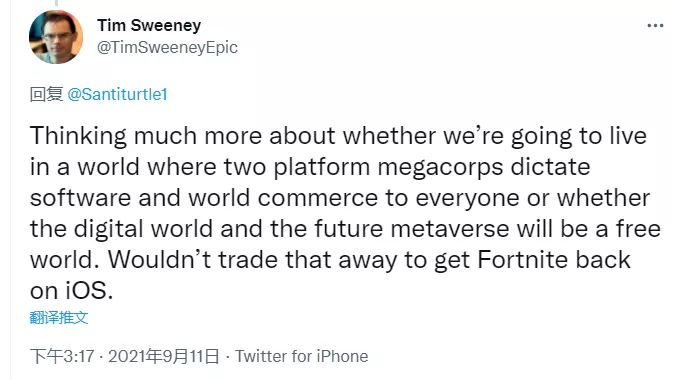Screen dimensions: 673x380
Task: Open the three-dot more options menu
Action: pyautogui.click(x=655, y=26)
